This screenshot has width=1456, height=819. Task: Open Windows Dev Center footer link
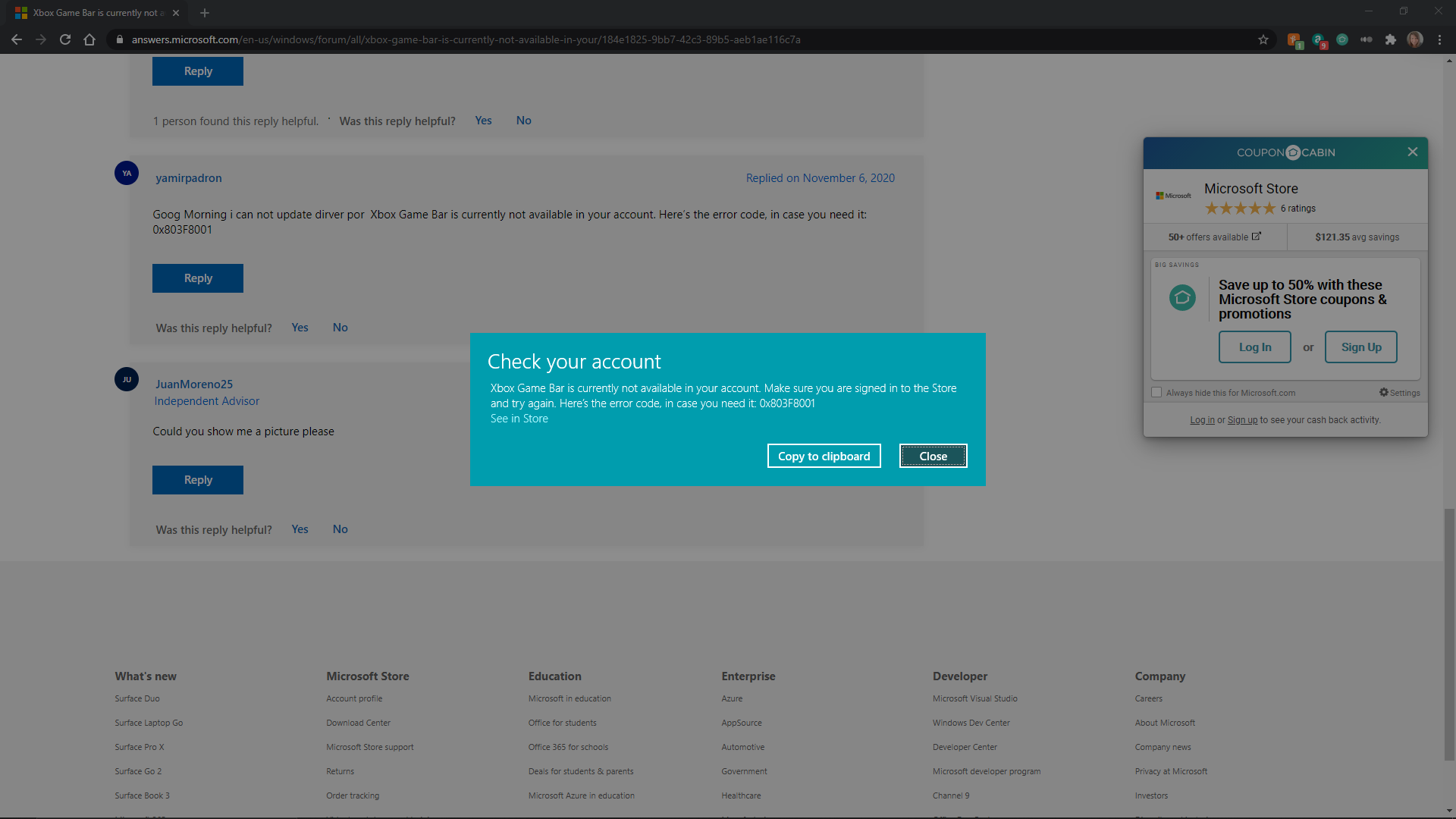point(971,723)
